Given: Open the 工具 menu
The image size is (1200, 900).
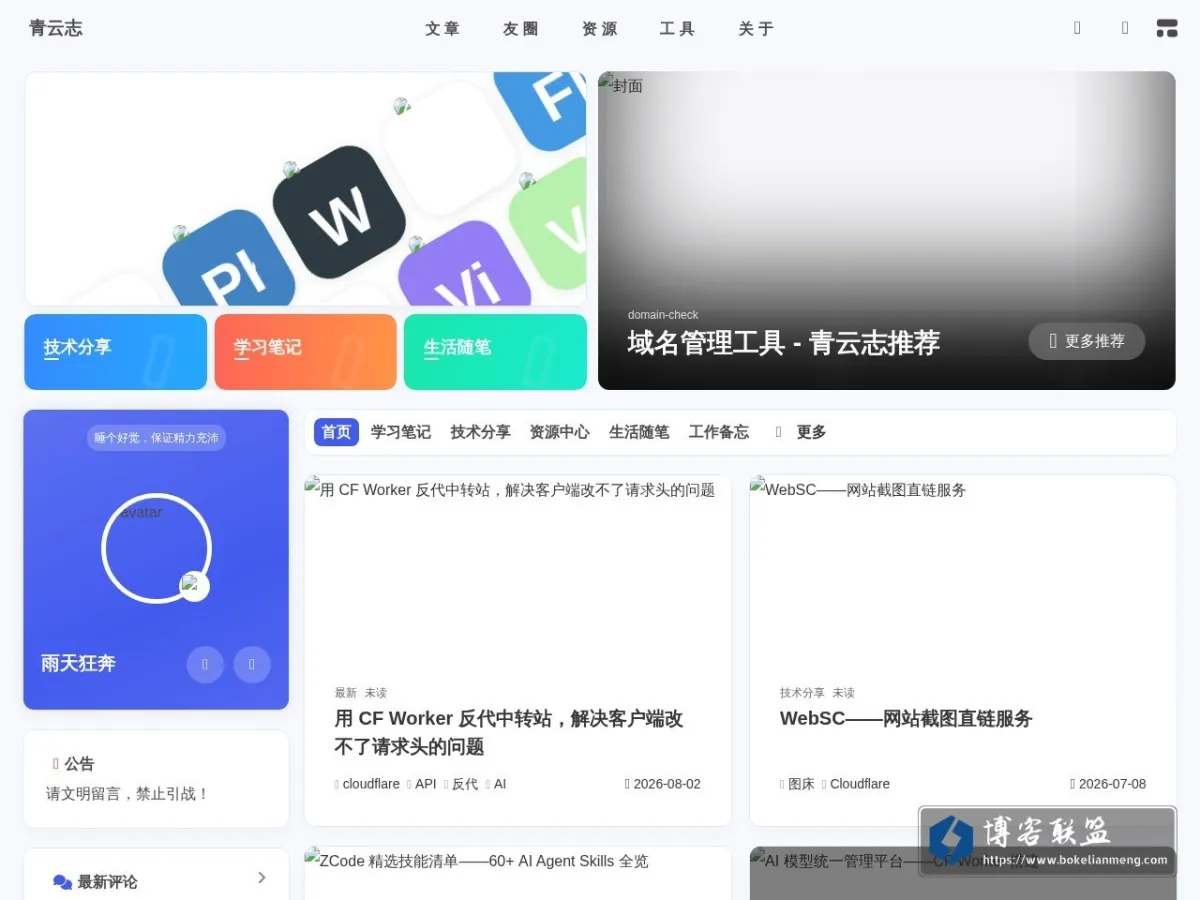Looking at the screenshot, I should click(x=677, y=29).
